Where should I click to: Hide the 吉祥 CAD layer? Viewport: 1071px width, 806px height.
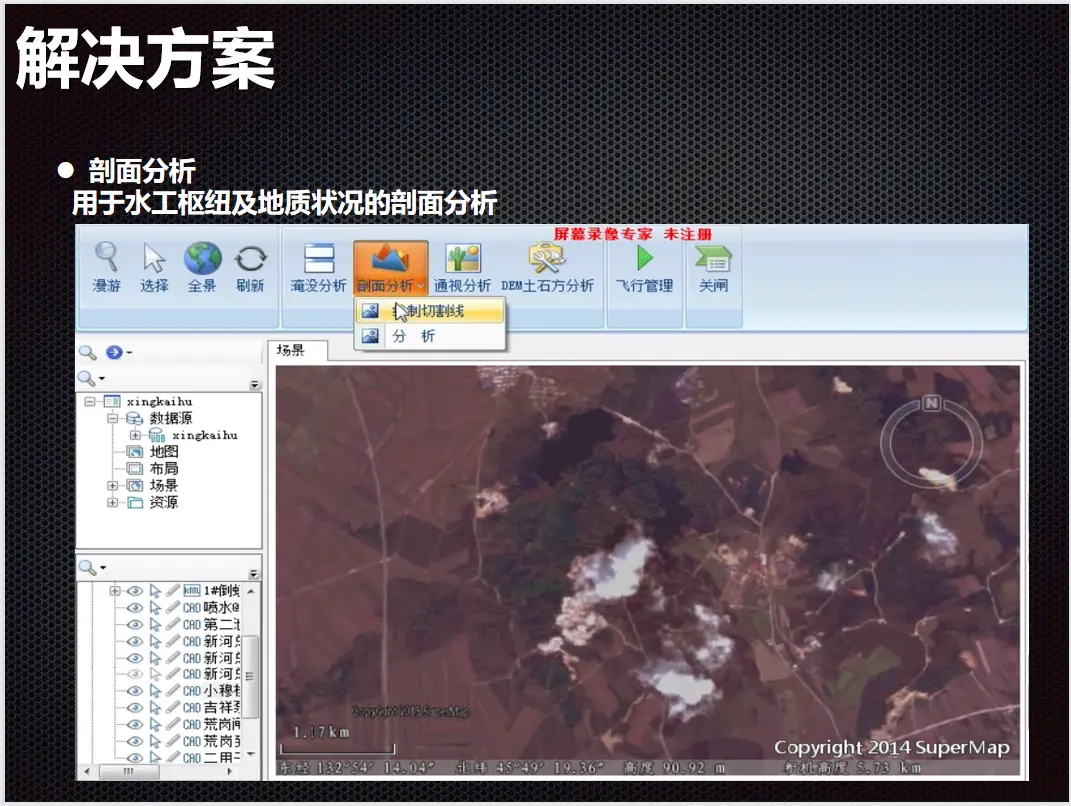pos(135,708)
